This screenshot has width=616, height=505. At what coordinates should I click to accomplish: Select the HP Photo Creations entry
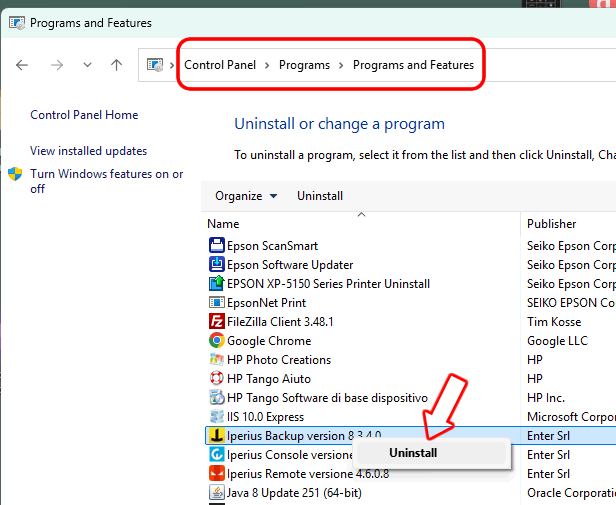tap(279, 360)
